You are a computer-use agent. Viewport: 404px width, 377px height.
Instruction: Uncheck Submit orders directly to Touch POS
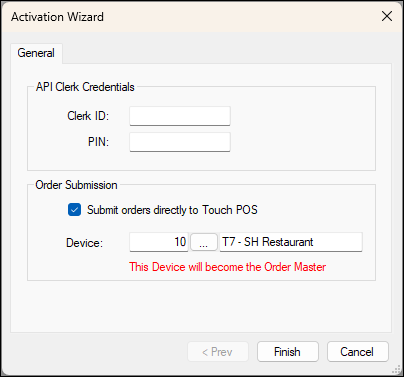coord(74,210)
